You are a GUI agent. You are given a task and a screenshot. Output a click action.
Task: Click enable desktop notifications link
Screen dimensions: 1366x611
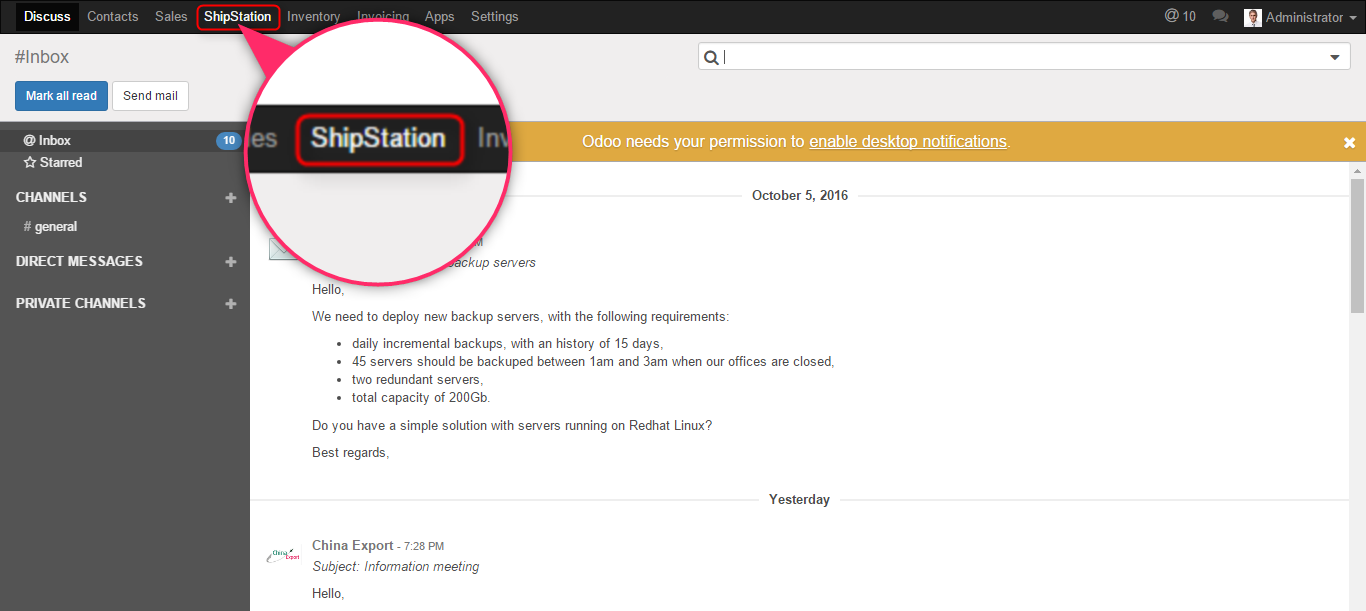pos(907,142)
